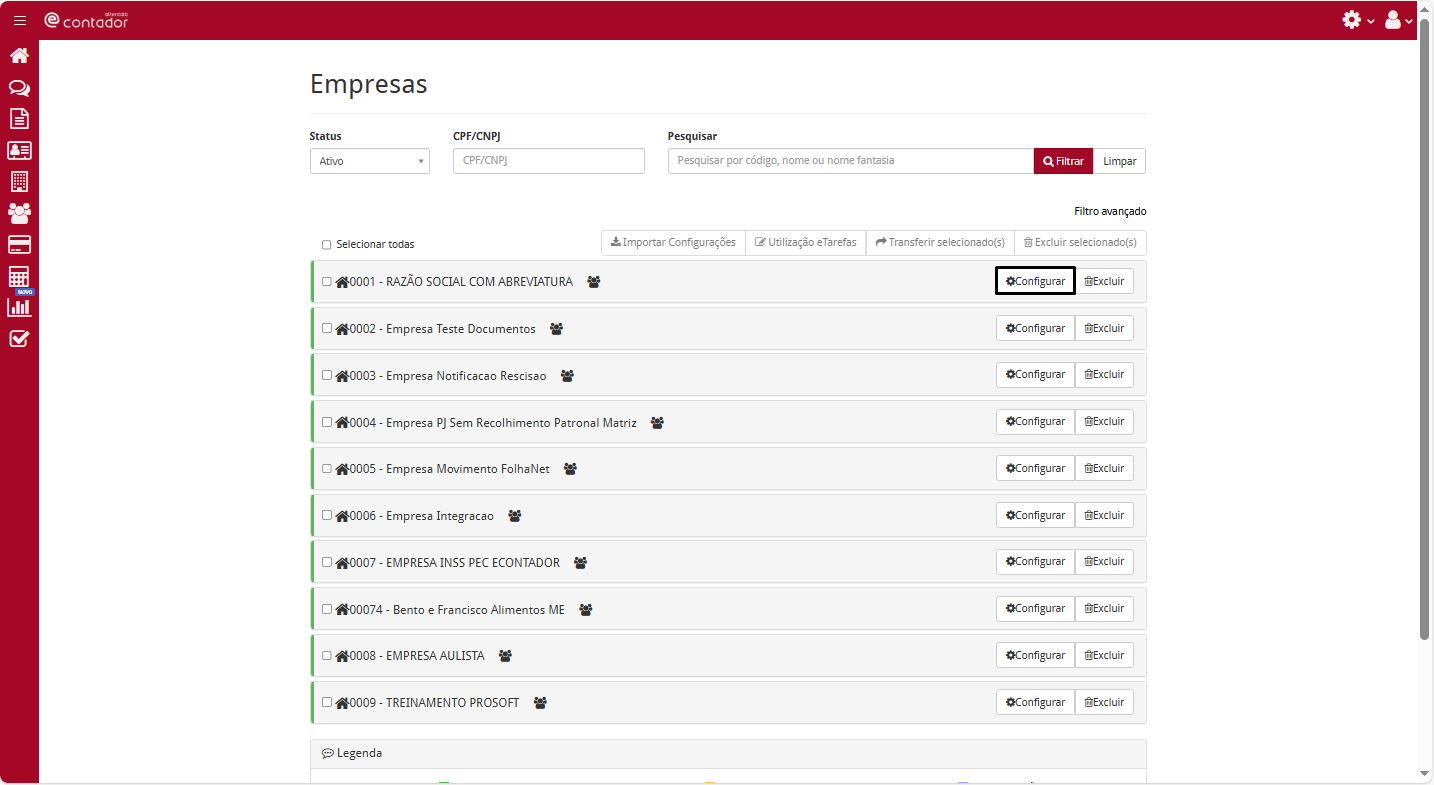Open the Filtro avançado link
The image size is (1434, 785).
pos(1110,212)
